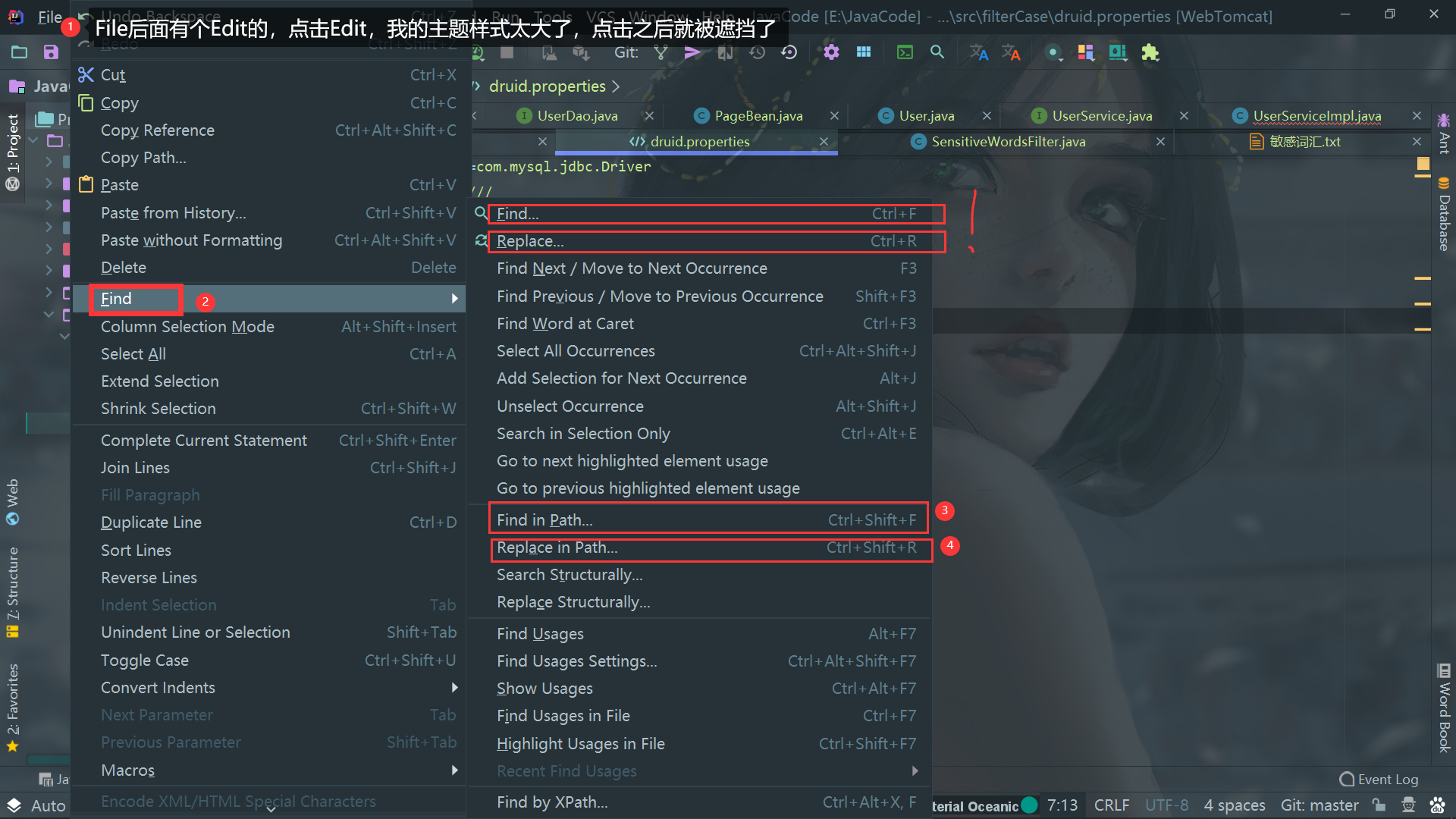Click the Search Everywhere magnifier icon
Viewport: 1456px width, 819px height.
coord(937,52)
